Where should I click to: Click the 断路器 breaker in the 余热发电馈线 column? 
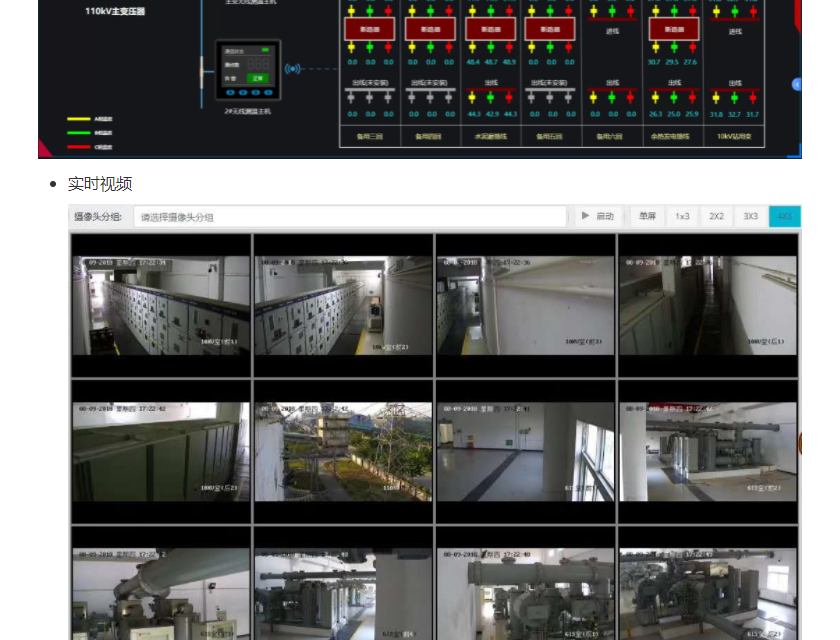[674, 29]
